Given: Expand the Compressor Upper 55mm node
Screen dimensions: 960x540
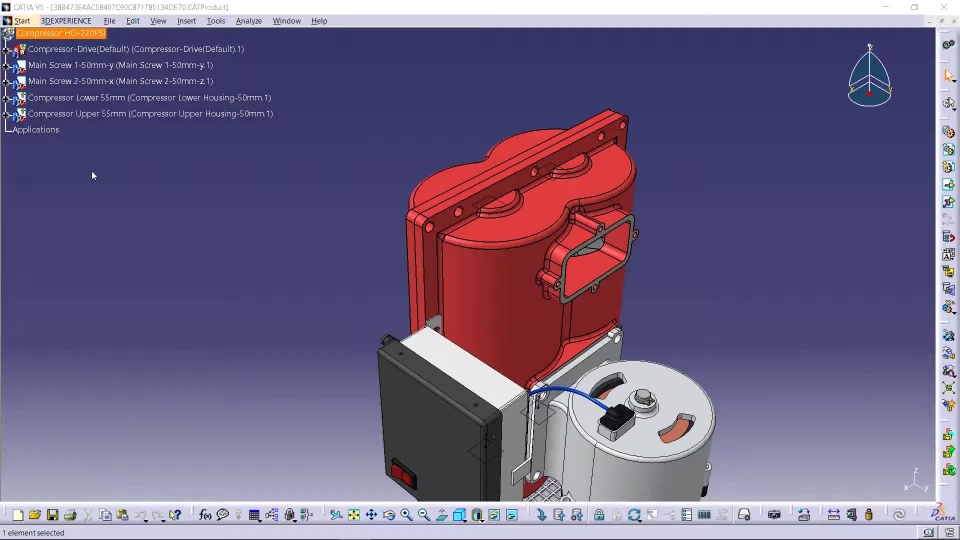Looking at the screenshot, I should coord(6,114).
